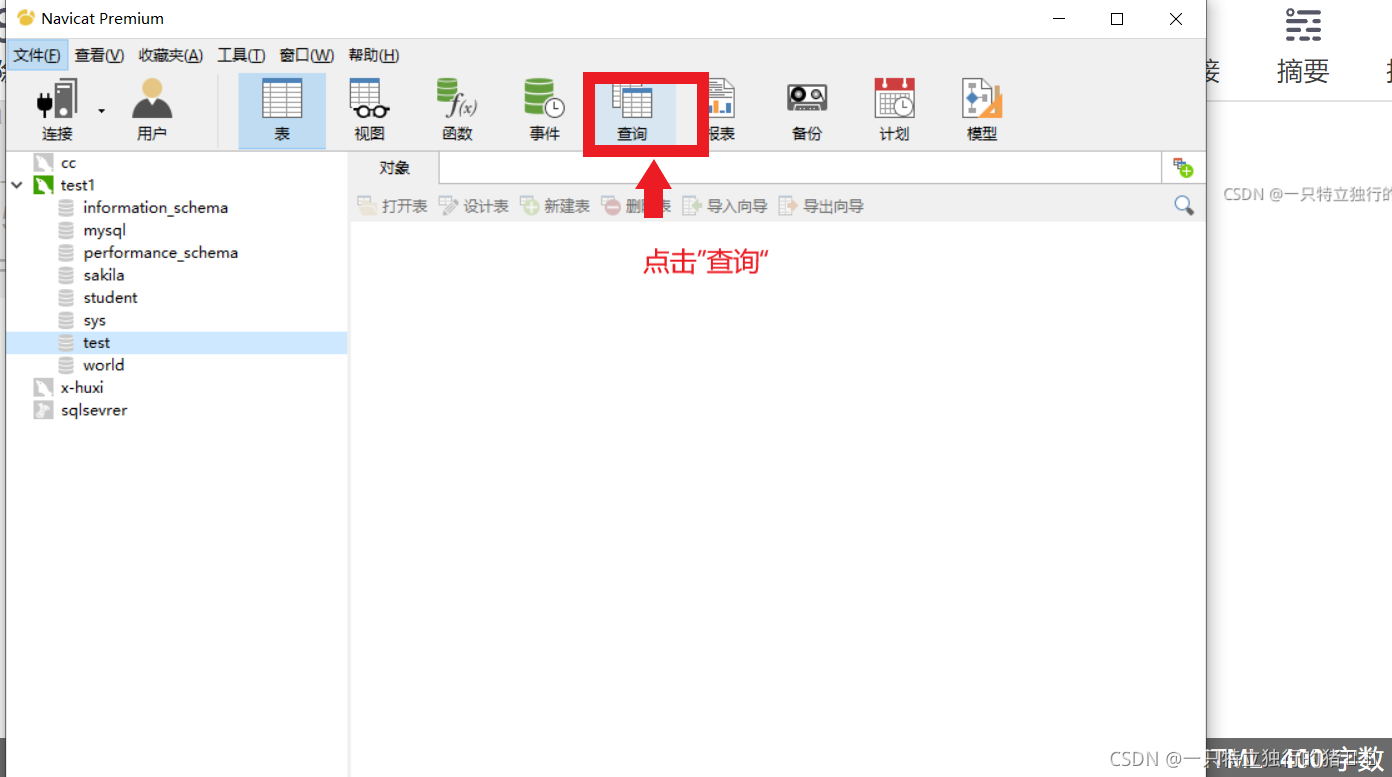
Task: Collapse the test1 connection node
Action: tap(17, 185)
